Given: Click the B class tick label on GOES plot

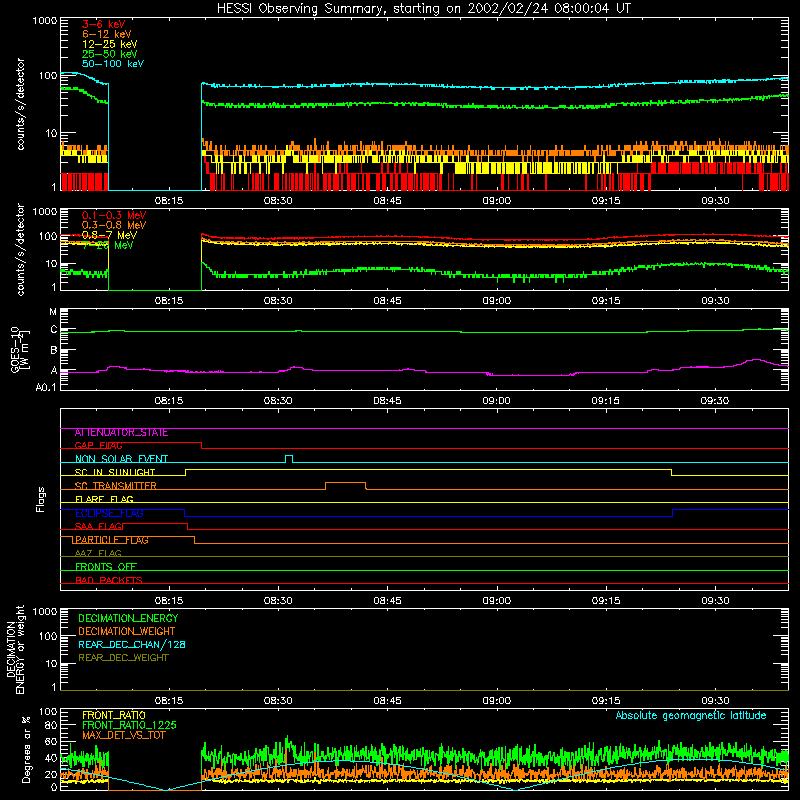Looking at the screenshot, I should pos(54,351).
